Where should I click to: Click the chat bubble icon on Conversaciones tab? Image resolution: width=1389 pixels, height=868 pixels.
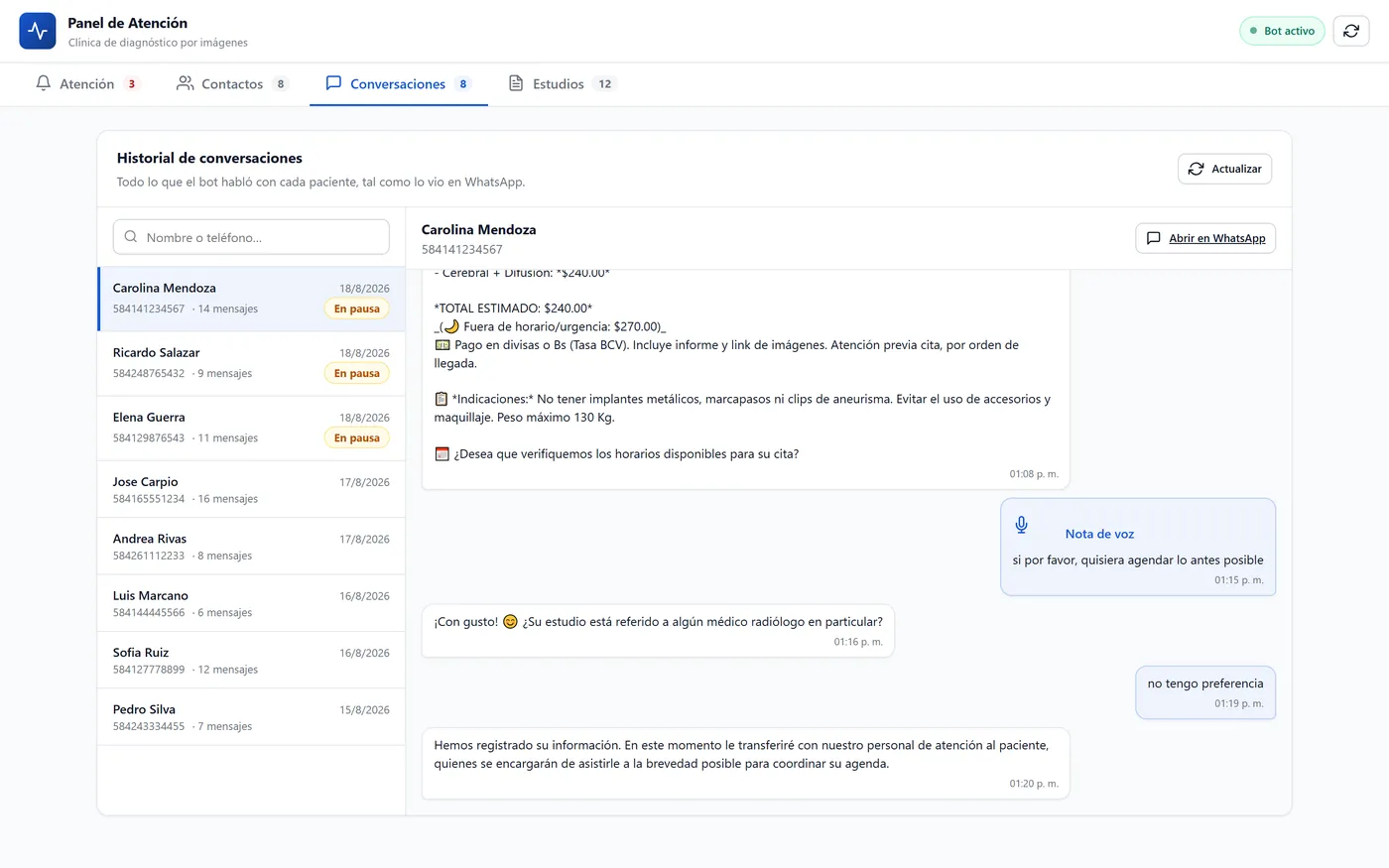(x=333, y=83)
